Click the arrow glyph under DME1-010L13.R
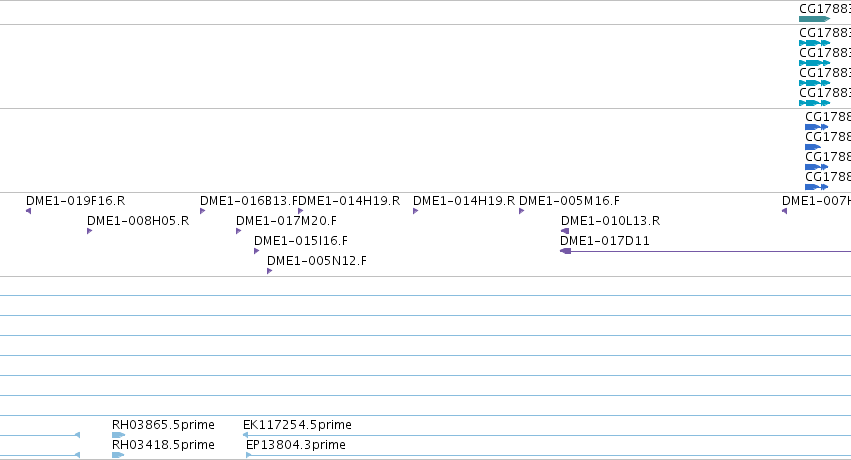Screen dimensions: 851x460 point(565,231)
